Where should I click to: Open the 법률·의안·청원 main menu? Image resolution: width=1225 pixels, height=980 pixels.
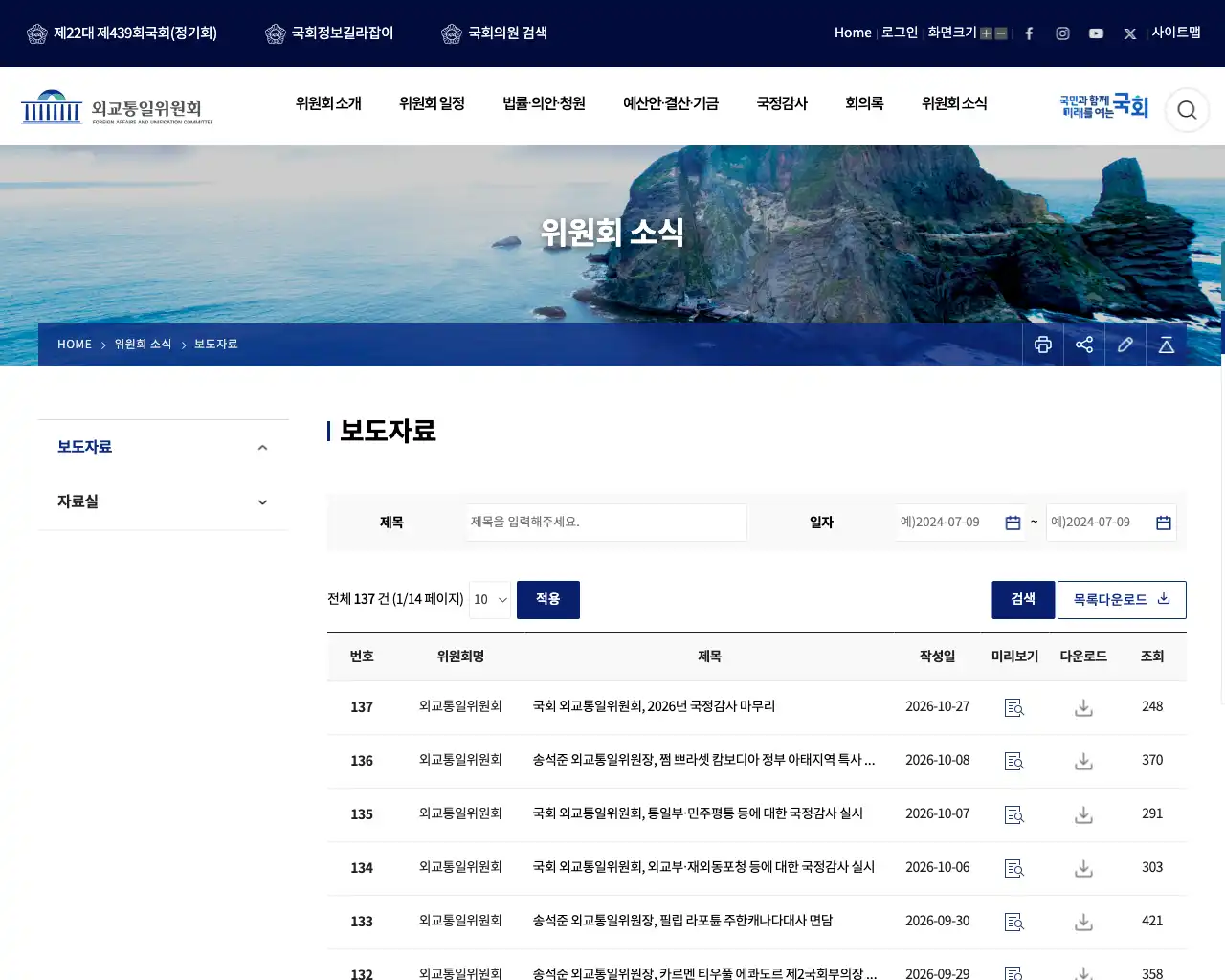click(x=544, y=103)
